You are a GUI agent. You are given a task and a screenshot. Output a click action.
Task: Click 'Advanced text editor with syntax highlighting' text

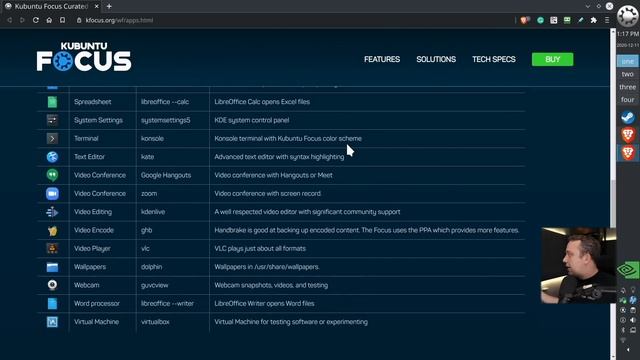[279, 157]
